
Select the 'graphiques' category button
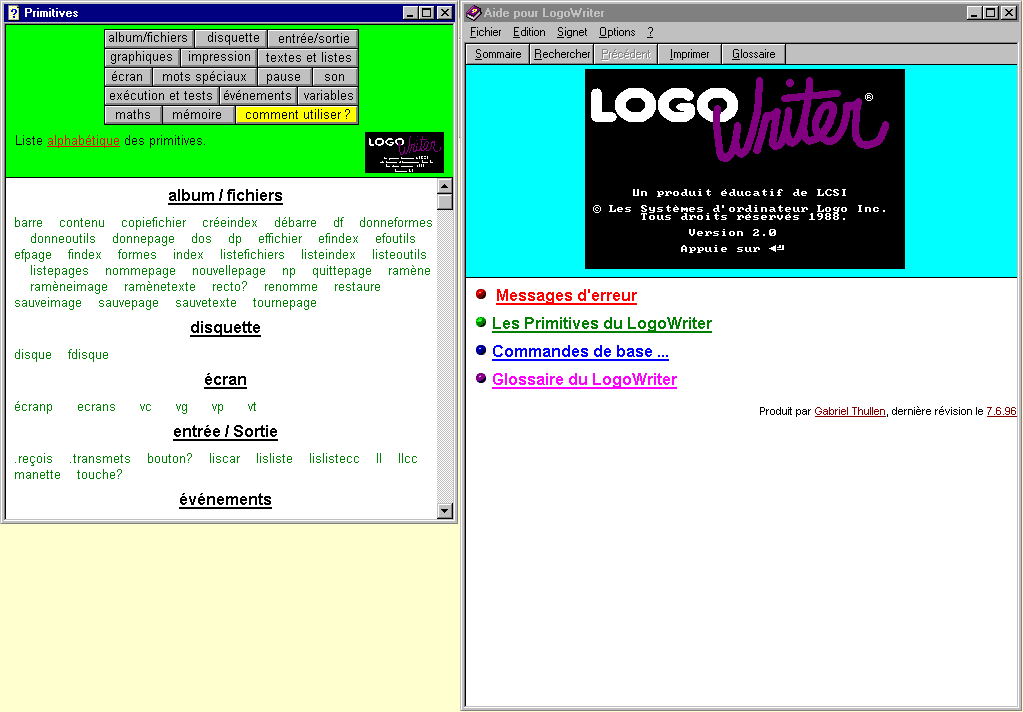pos(142,58)
